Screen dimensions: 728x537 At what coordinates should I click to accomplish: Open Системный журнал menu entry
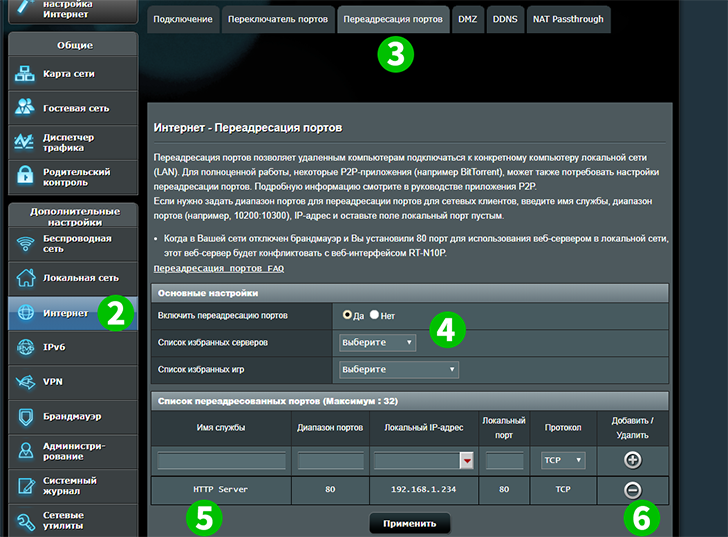click(73, 486)
